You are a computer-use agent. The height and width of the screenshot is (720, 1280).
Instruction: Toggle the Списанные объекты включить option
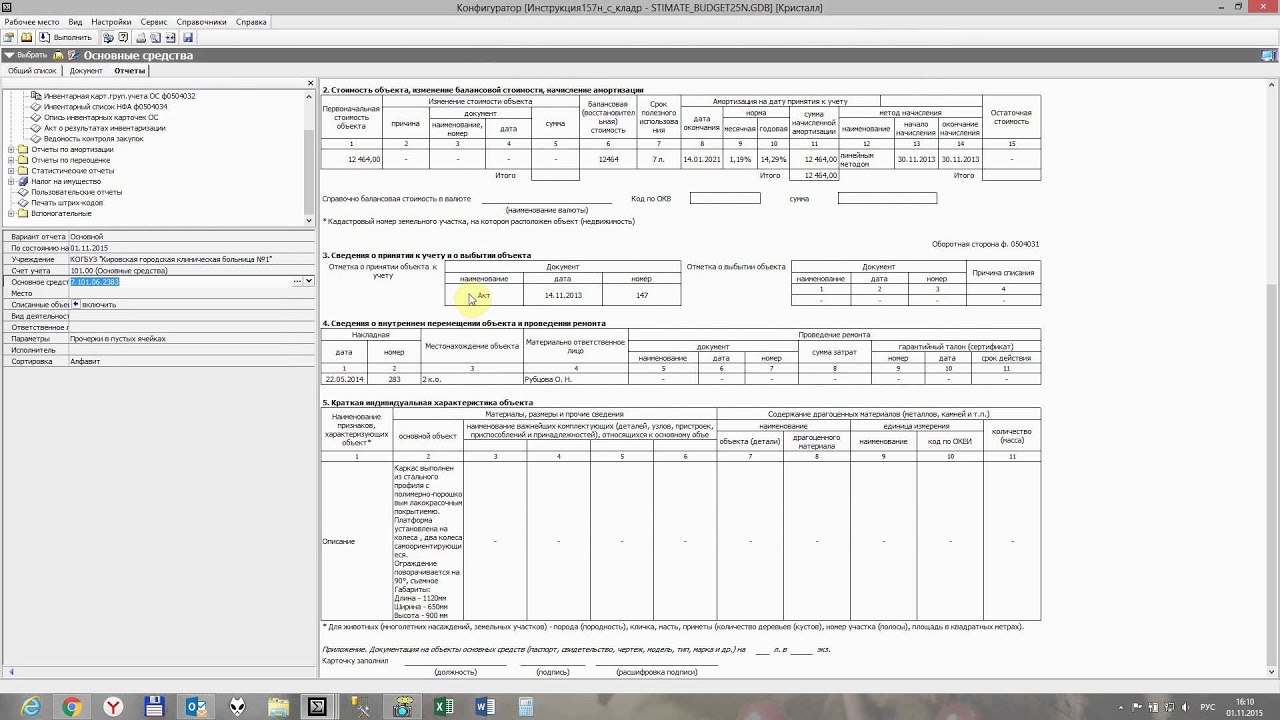point(76,304)
